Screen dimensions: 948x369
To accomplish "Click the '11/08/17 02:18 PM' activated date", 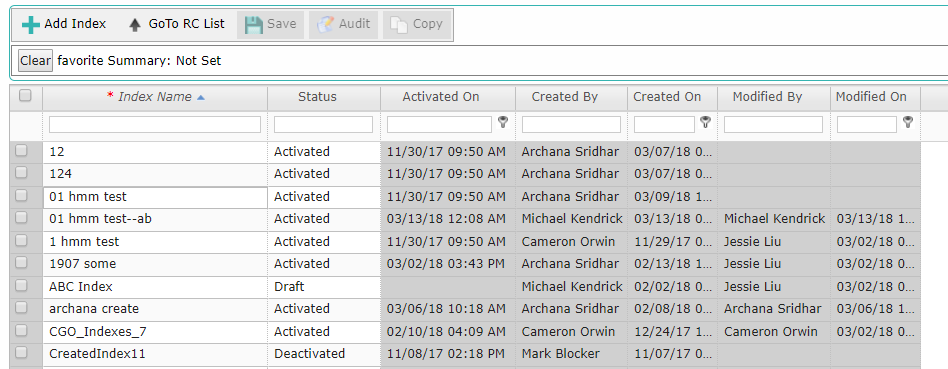I will pyautogui.click(x=448, y=354).
